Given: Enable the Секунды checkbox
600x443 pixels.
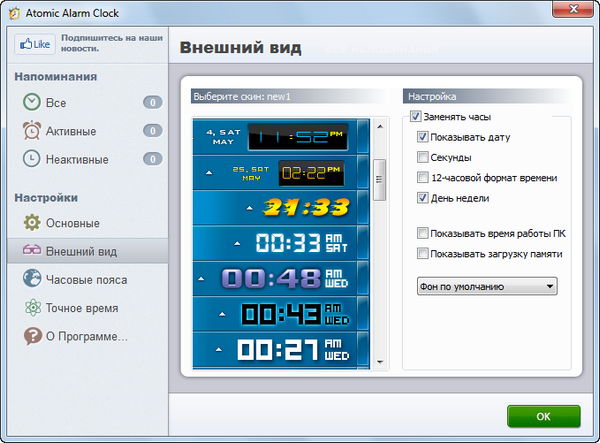Looking at the screenshot, I should point(423,157).
